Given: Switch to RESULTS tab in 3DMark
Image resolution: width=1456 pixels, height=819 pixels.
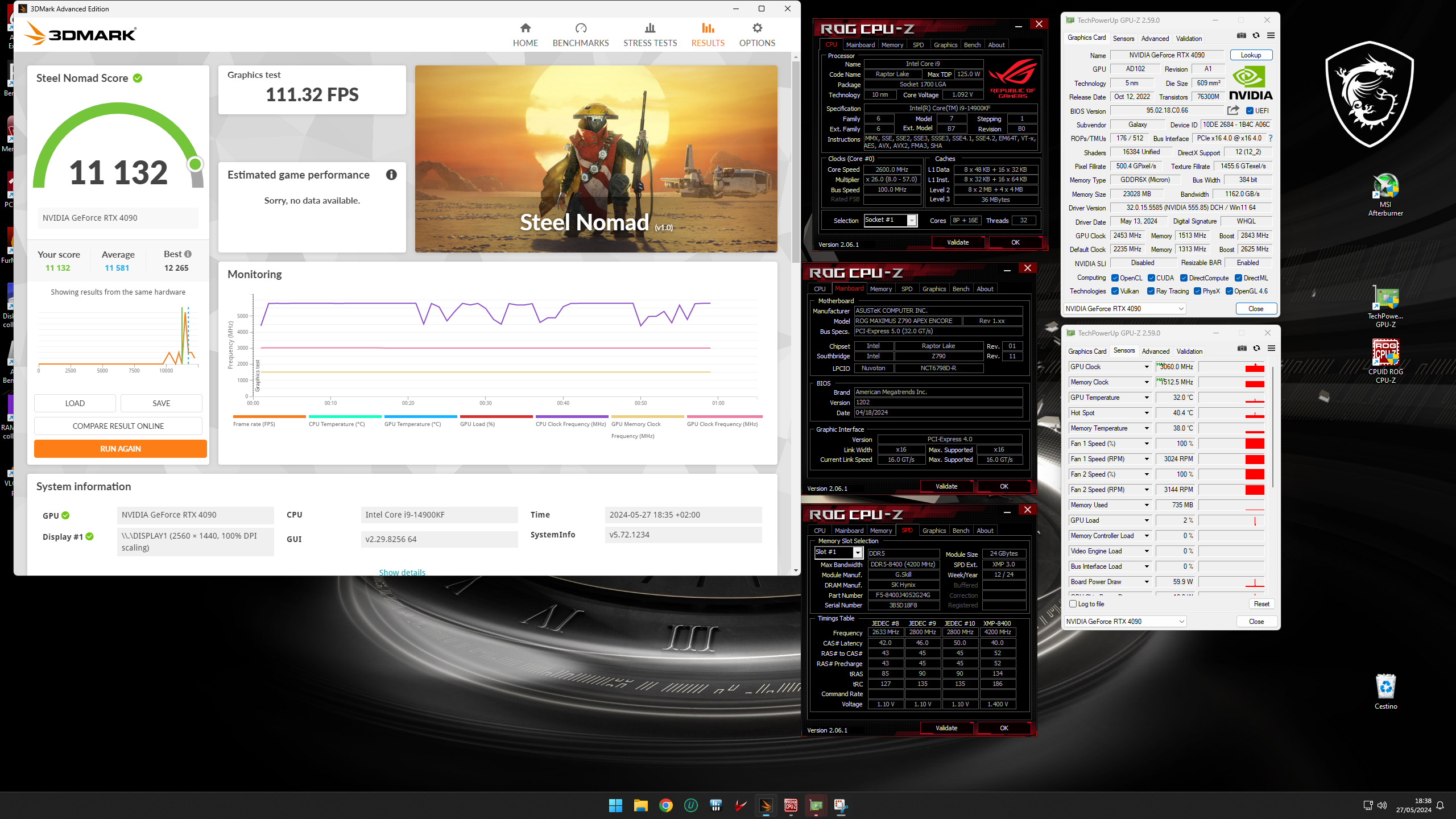Looking at the screenshot, I should 708,35.
